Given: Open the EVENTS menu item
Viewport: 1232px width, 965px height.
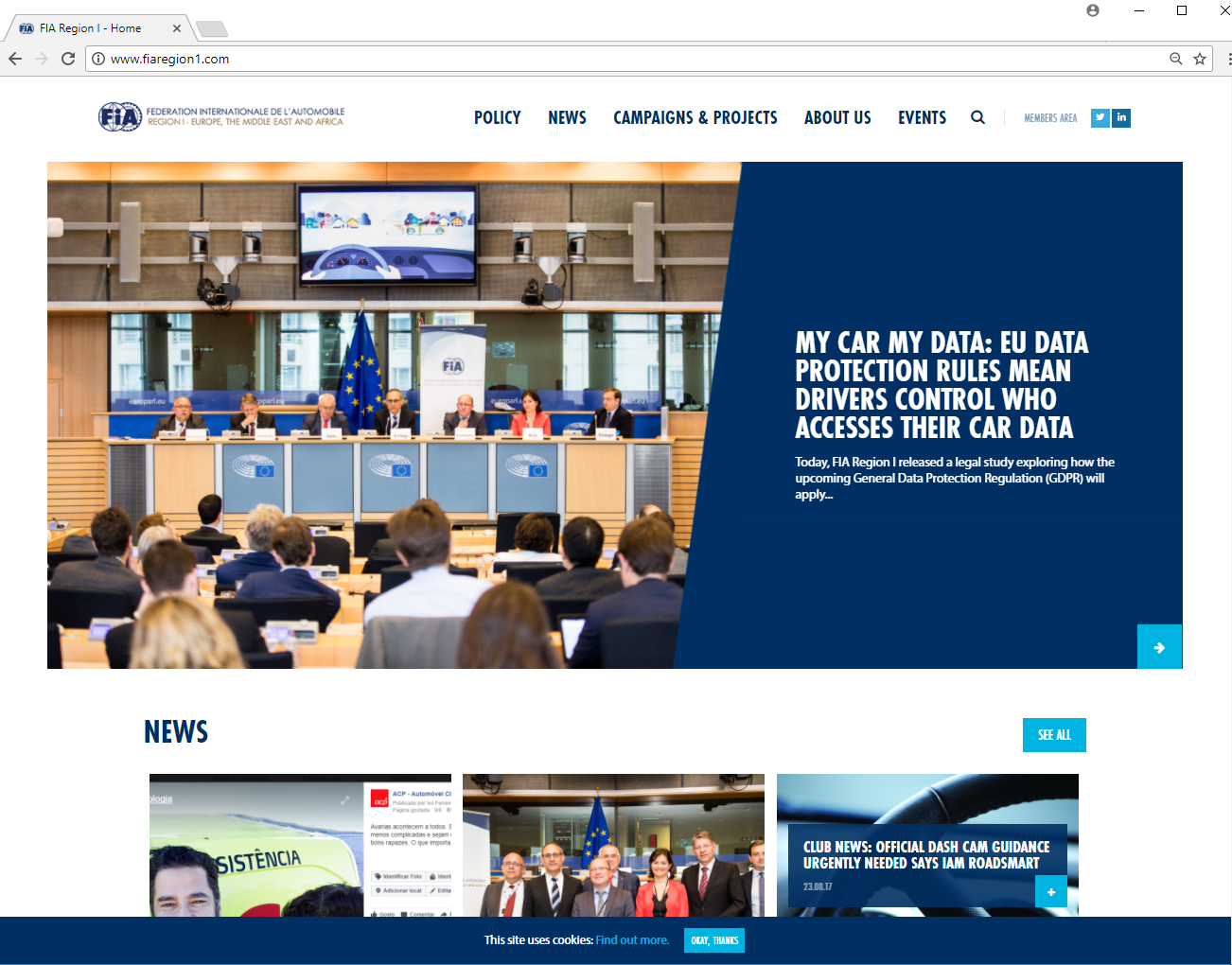Looking at the screenshot, I should tap(923, 117).
